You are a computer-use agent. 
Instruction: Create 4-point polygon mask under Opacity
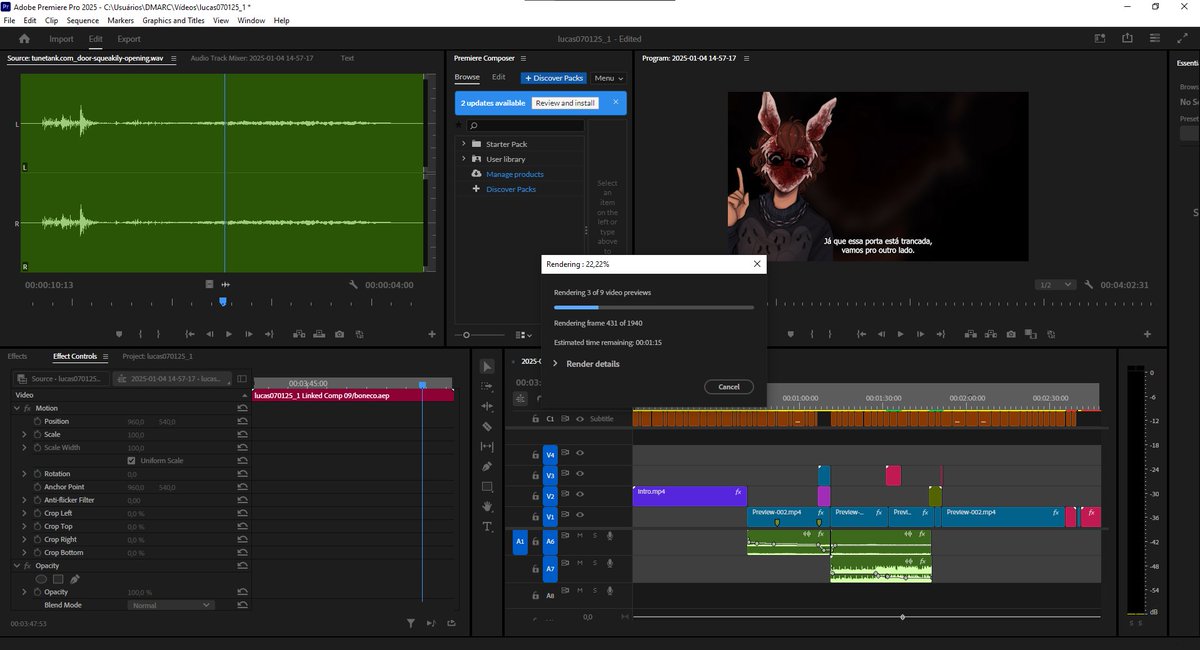pos(58,579)
